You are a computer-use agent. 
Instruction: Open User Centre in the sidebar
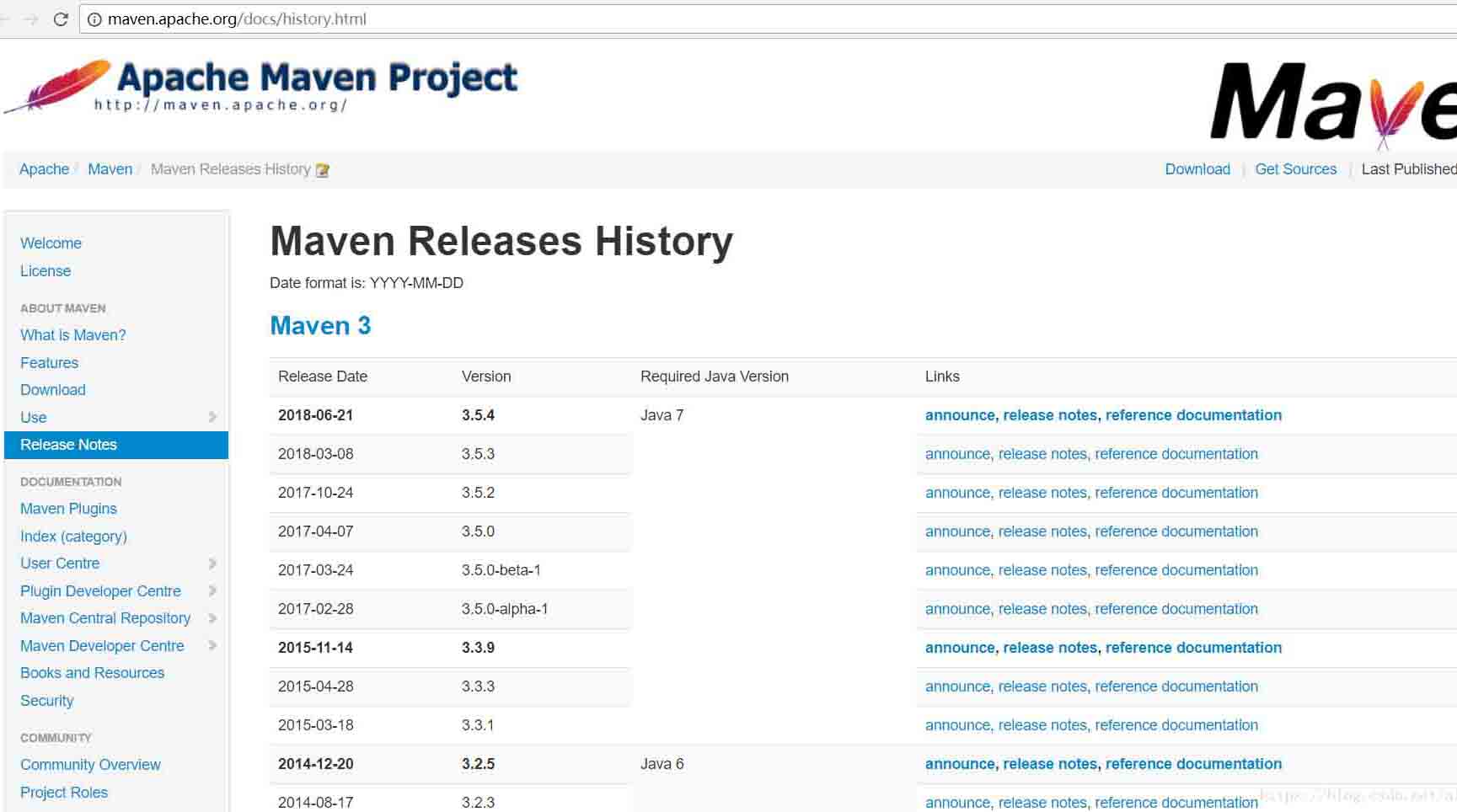[x=60, y=563]
